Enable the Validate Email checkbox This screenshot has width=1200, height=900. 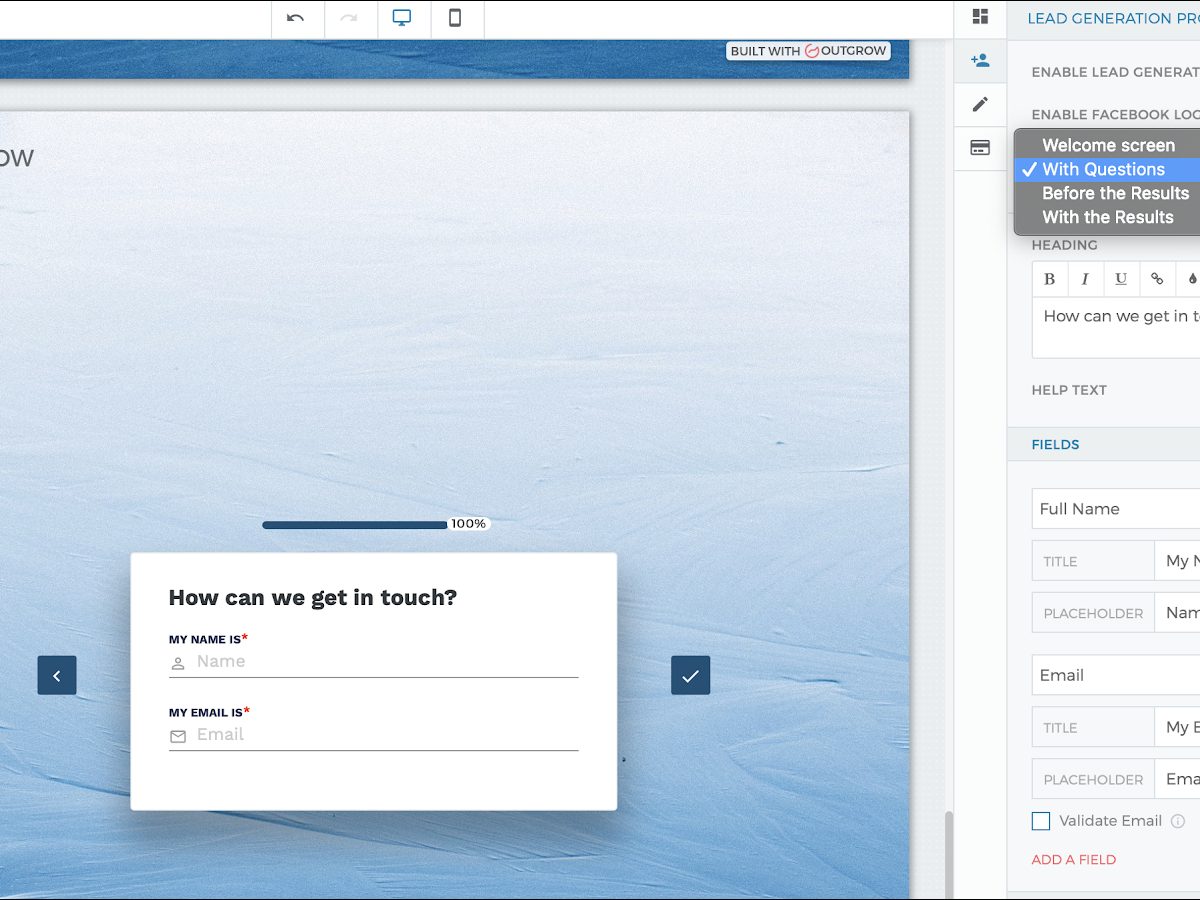1041,821
